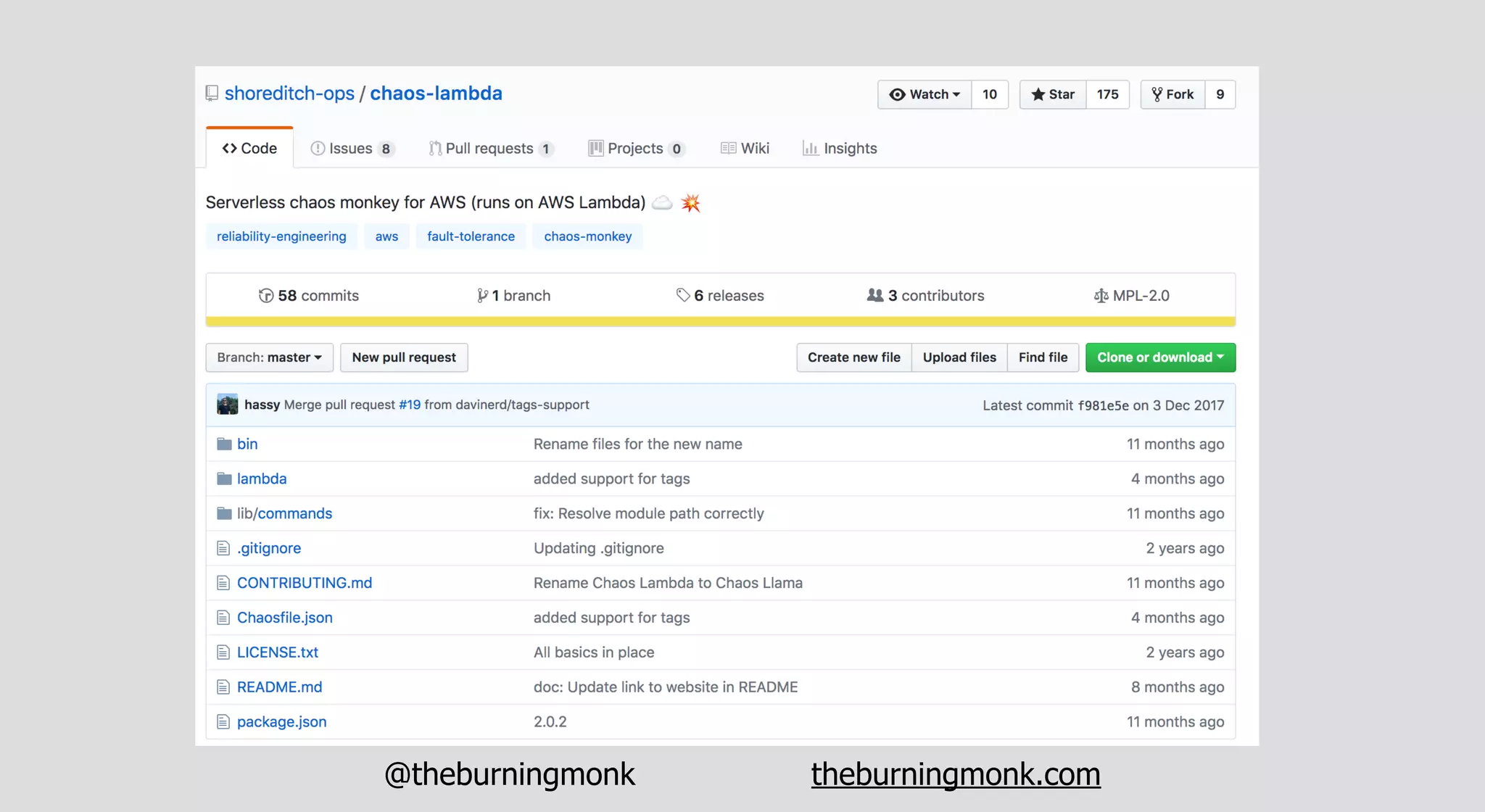Screen dimensions: 1485x812
Task: Click Find file button
Action: point(1043,357)
